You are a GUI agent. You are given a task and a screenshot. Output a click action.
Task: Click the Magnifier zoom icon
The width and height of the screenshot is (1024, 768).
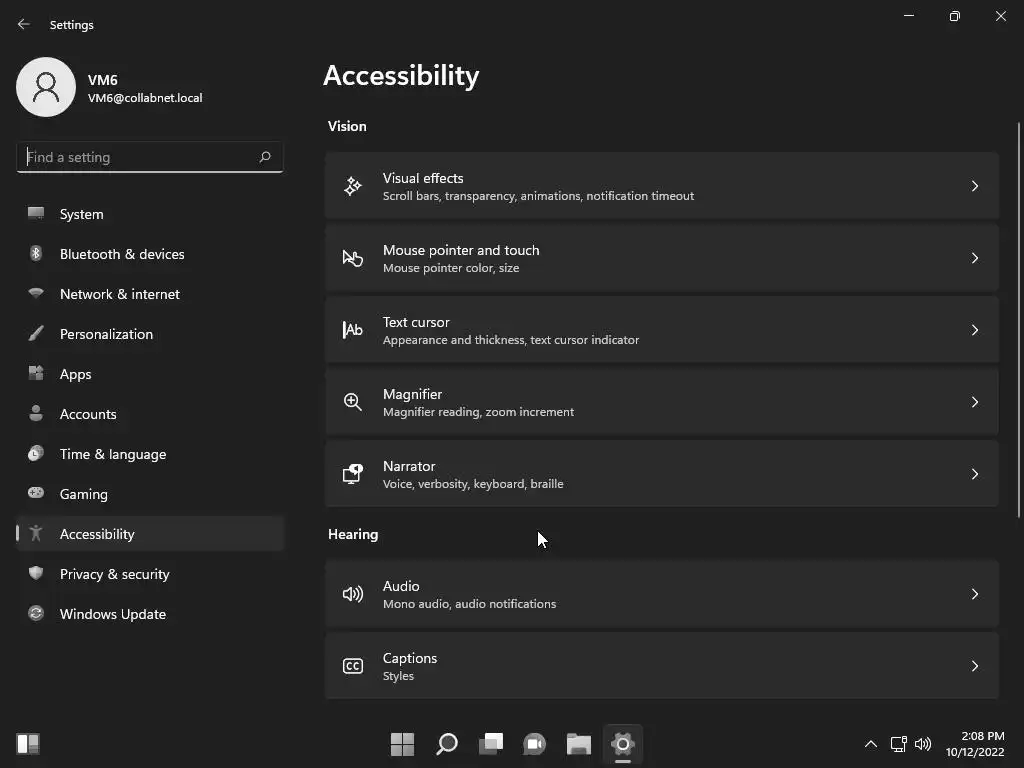(353, 402)
